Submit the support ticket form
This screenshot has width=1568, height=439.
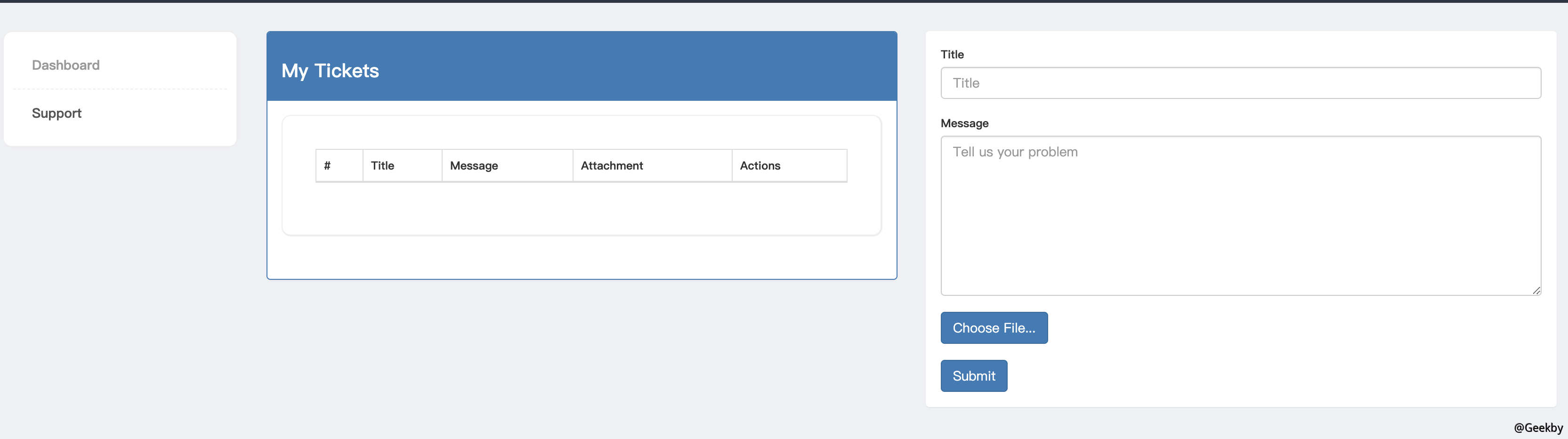[974, 376]
